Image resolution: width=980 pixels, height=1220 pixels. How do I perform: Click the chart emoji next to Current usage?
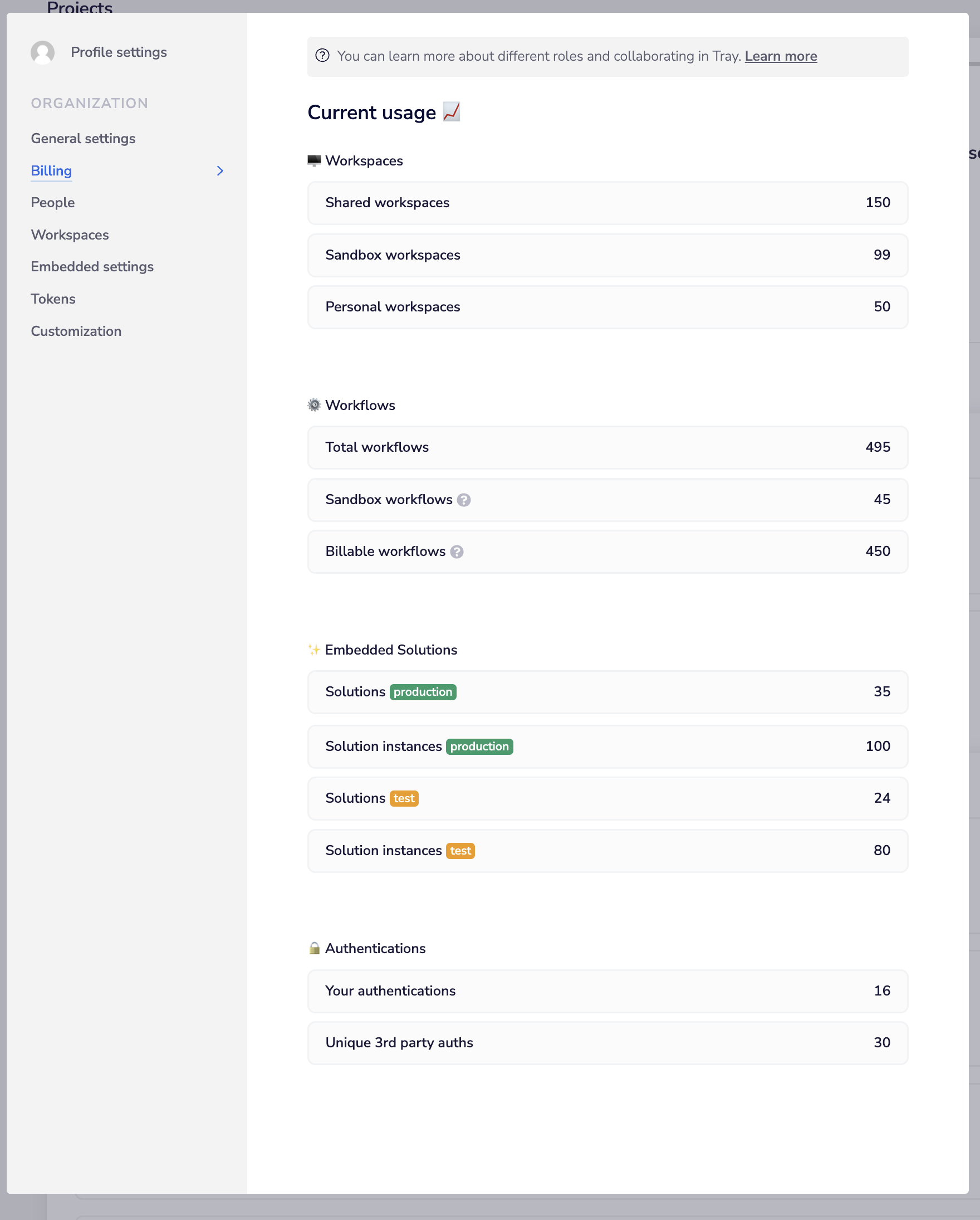451,112
